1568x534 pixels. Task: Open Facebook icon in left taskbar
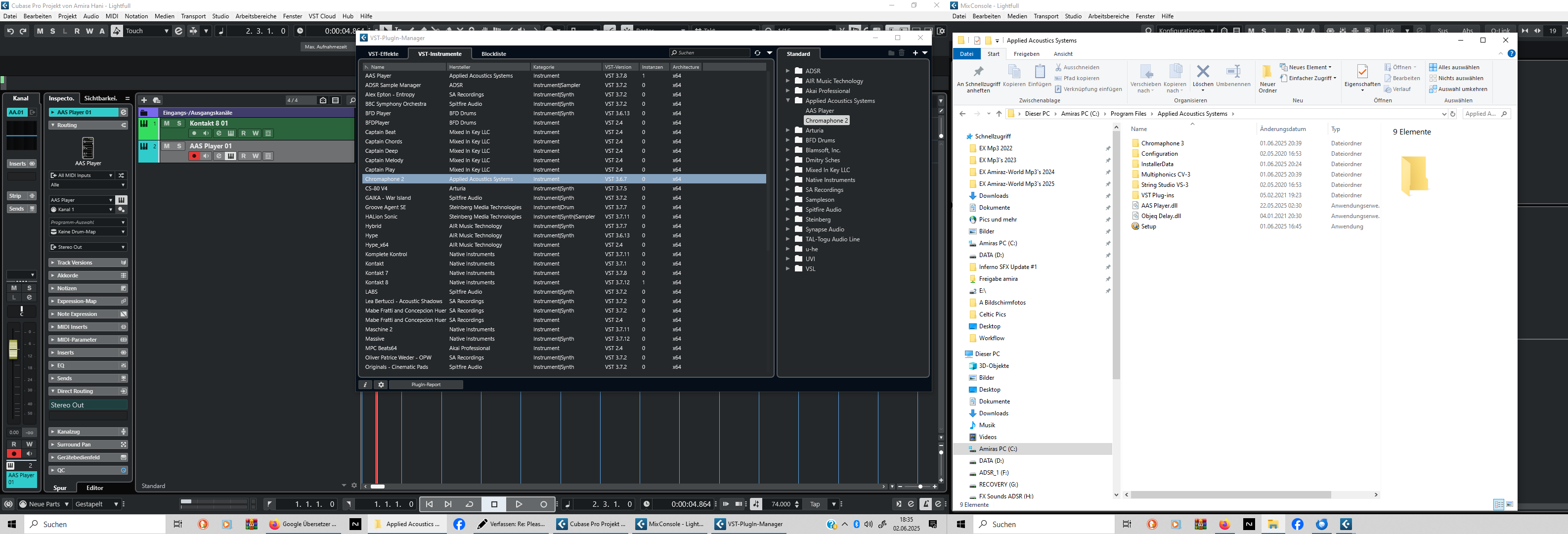point(459,524)
